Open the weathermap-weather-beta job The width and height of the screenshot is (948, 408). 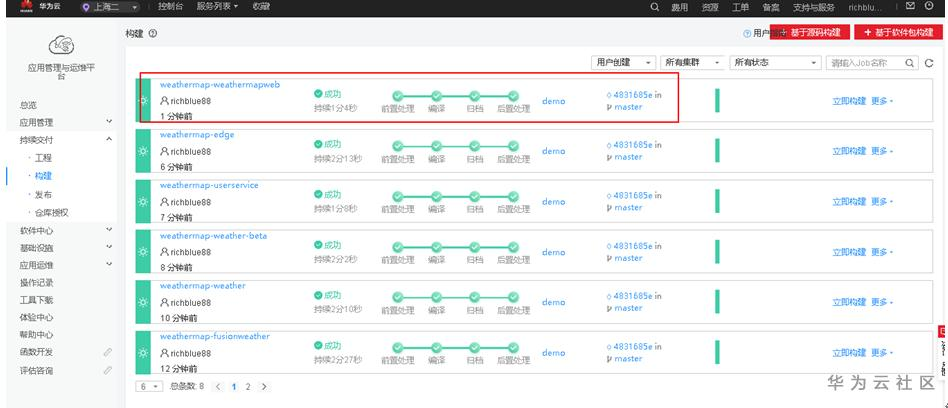tap(213, 236)
